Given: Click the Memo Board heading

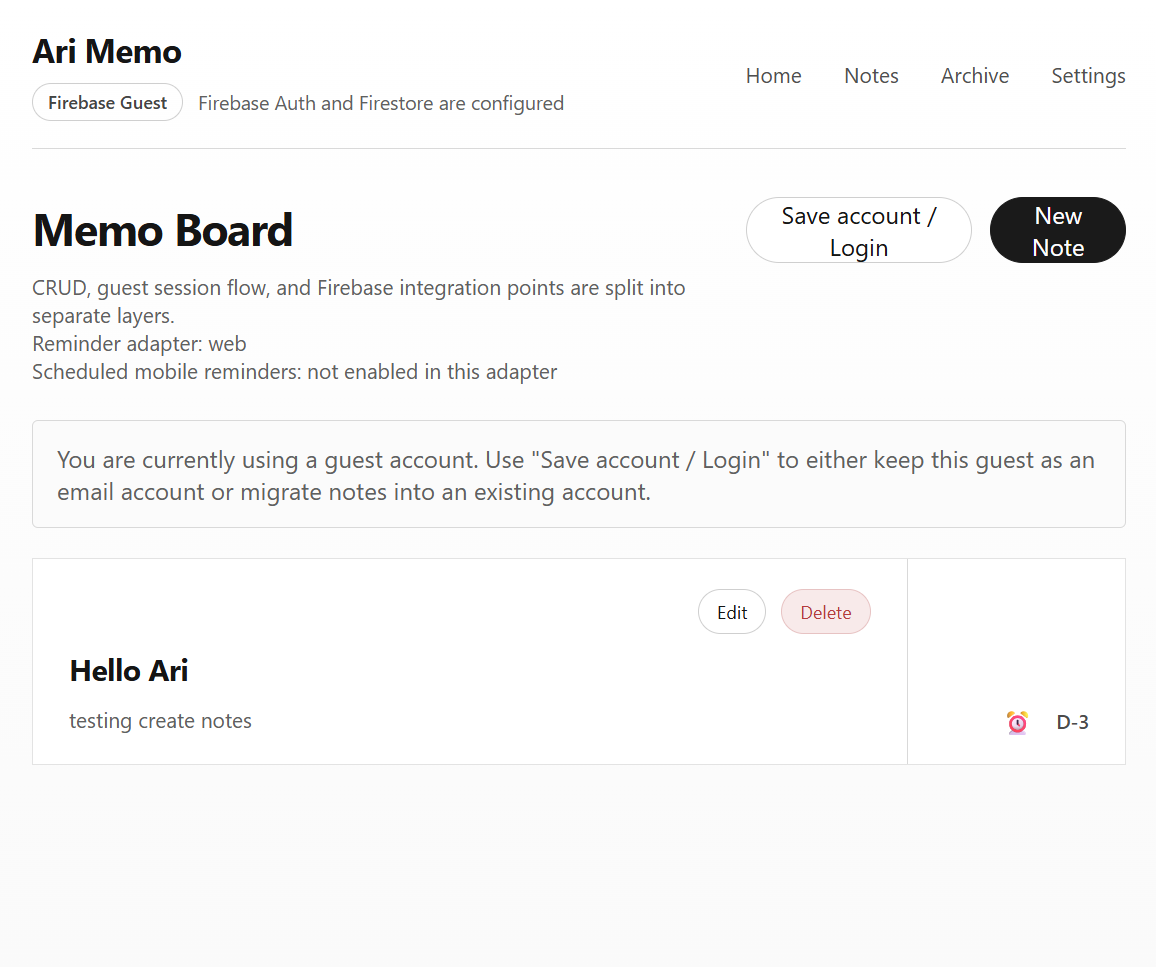Looking at the screenshot, I should click(x=163, y=230).
